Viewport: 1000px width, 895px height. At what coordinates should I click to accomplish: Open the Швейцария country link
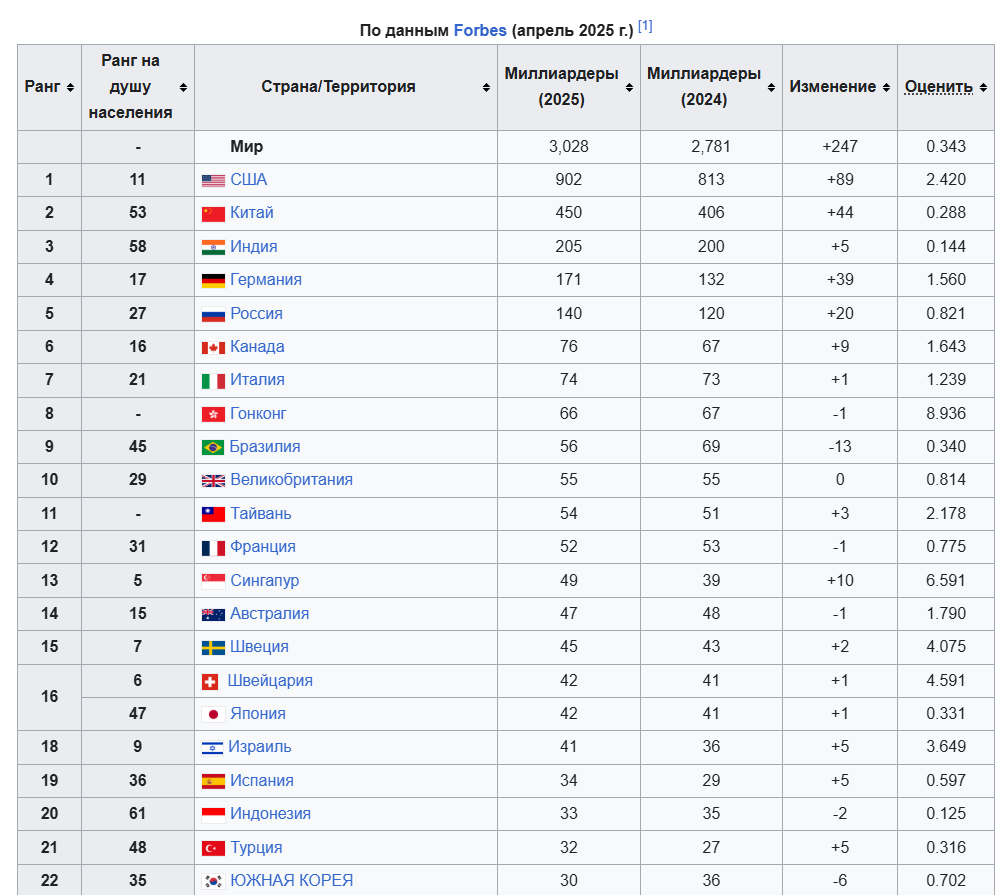270,681
